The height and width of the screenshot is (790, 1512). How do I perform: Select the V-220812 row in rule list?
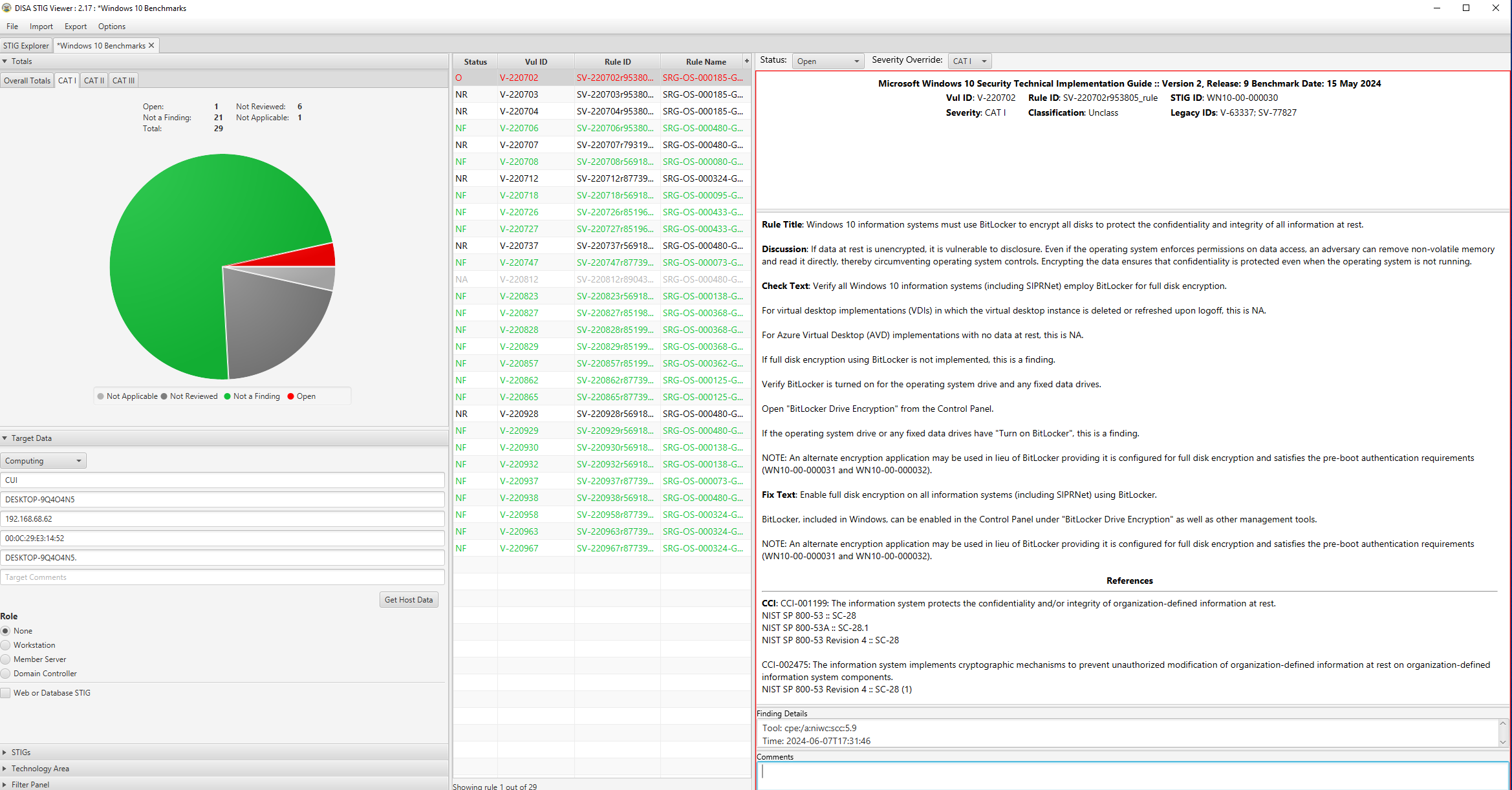point(519,279)
